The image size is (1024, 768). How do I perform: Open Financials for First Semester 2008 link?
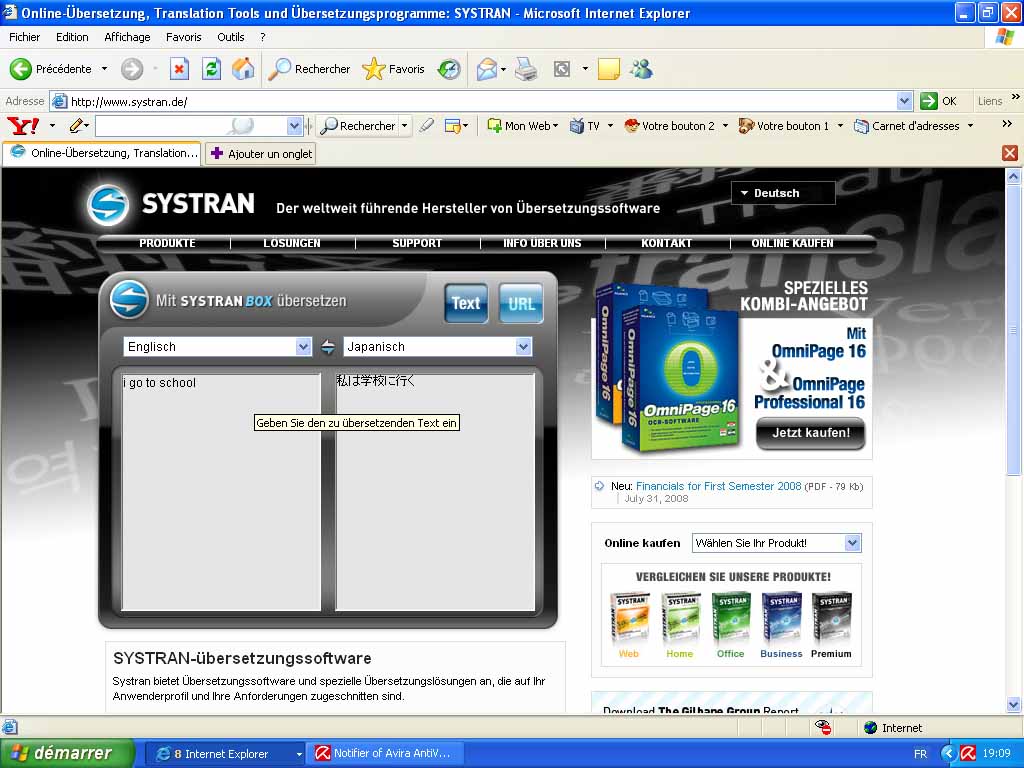[x=718, y=486]
